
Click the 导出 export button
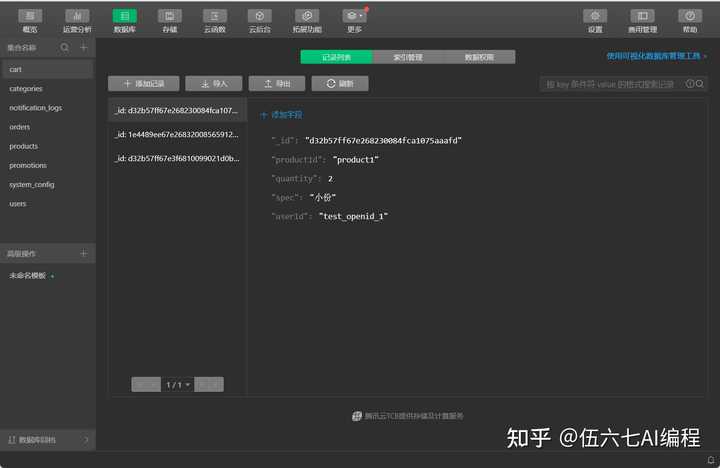pyautogui.click(x=277, y=84)
